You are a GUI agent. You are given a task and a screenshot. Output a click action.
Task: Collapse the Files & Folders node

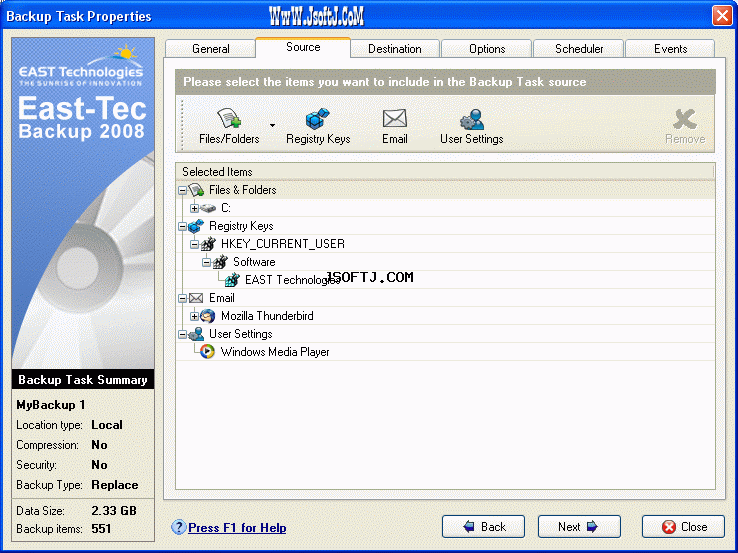[x=182, y=191]
